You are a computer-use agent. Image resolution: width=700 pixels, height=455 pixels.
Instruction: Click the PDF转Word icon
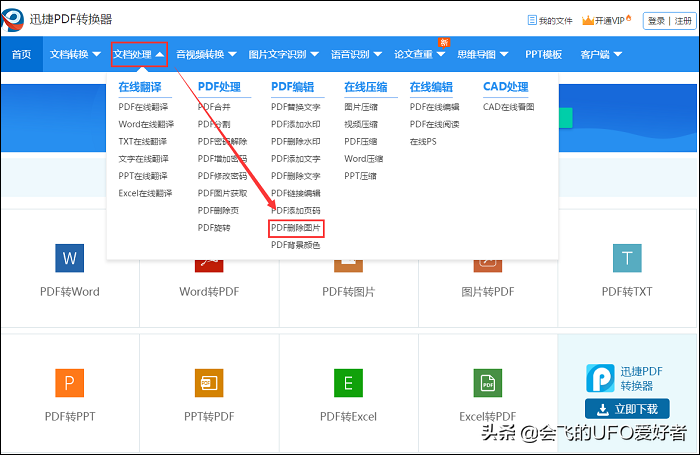[70, 258]
